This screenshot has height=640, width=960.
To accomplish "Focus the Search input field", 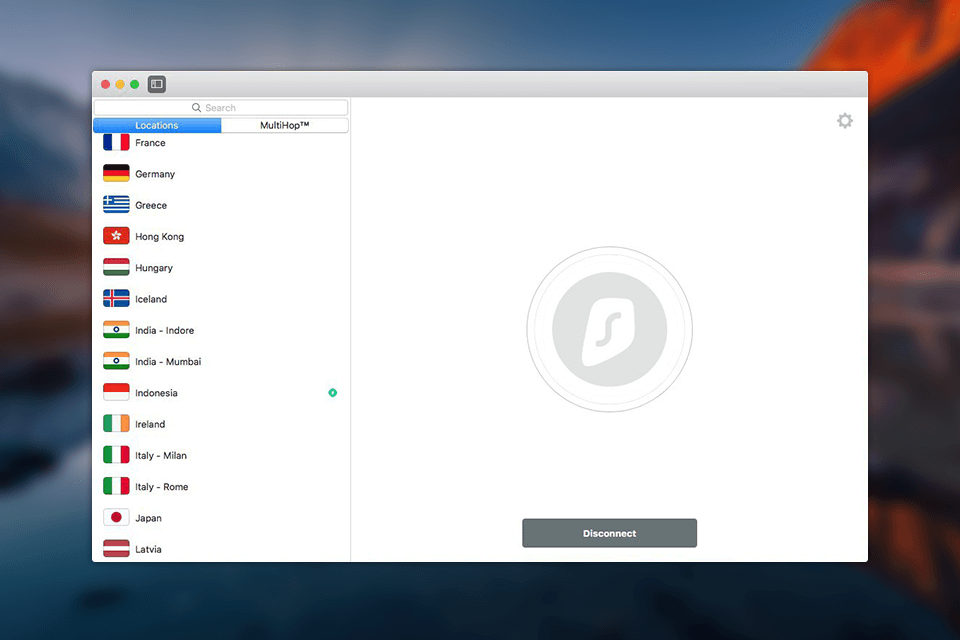I will point(221,107).
